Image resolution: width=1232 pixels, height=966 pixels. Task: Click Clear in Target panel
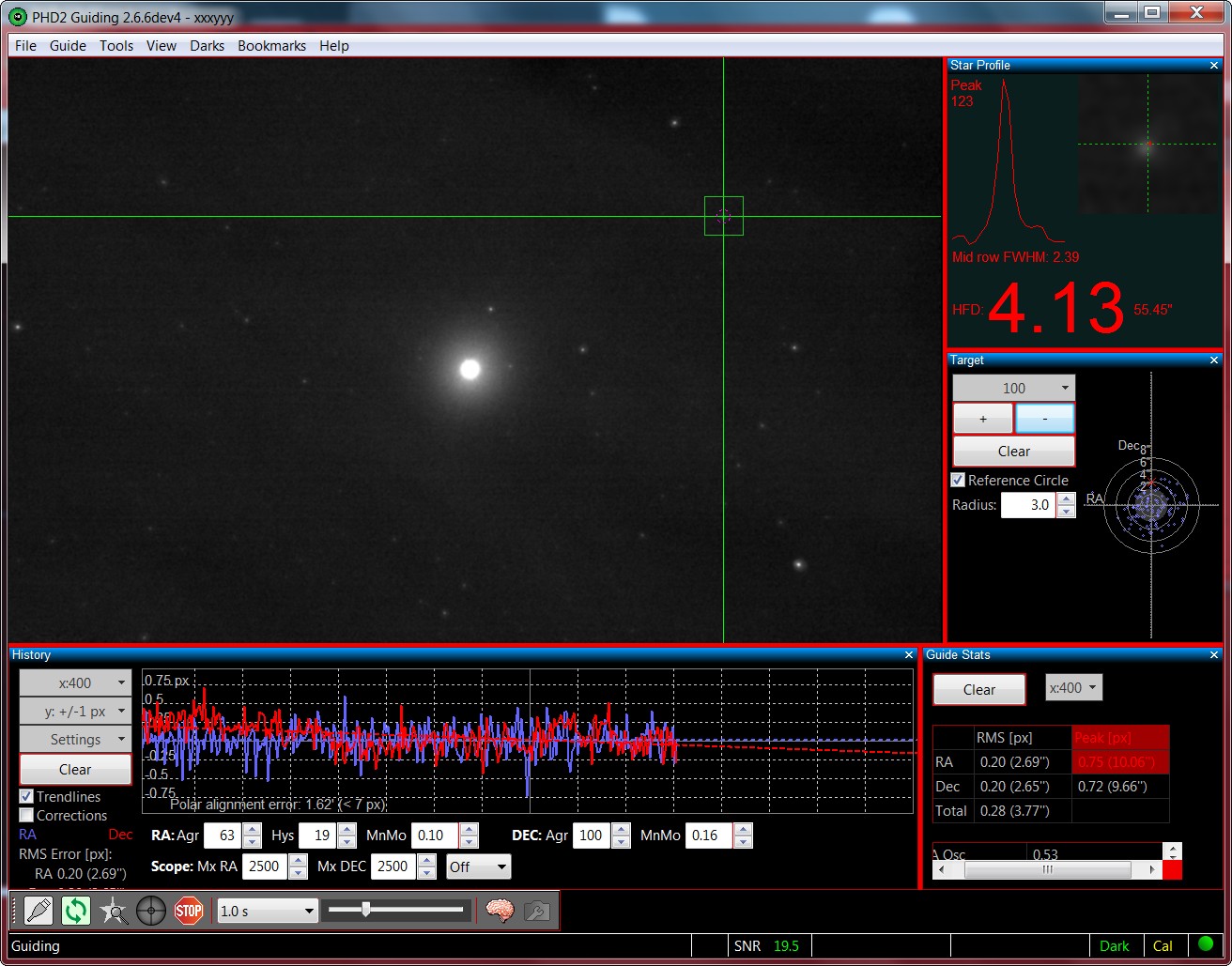(1014, 451)
